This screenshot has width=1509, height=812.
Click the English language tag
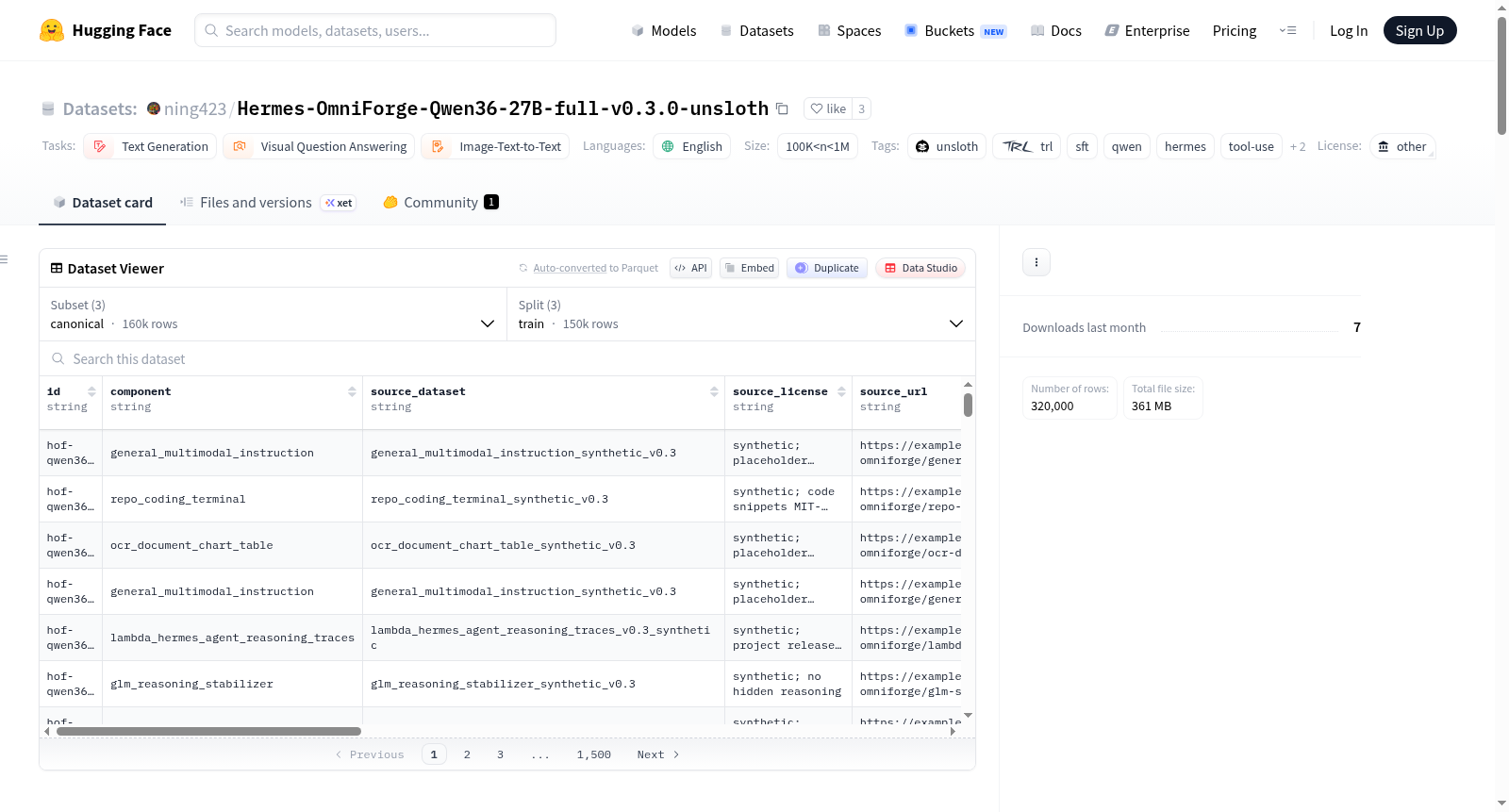tap(691, 146)
